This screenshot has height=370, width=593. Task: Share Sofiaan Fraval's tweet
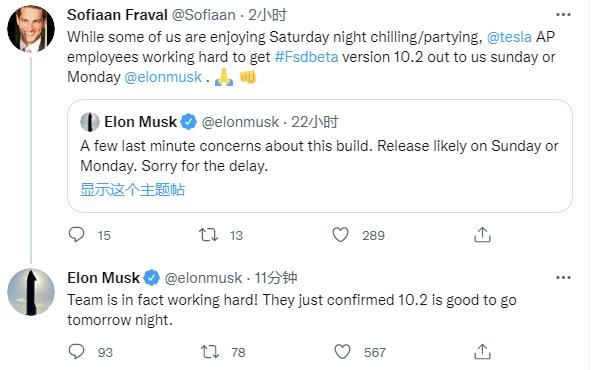[x=482, y=235]
